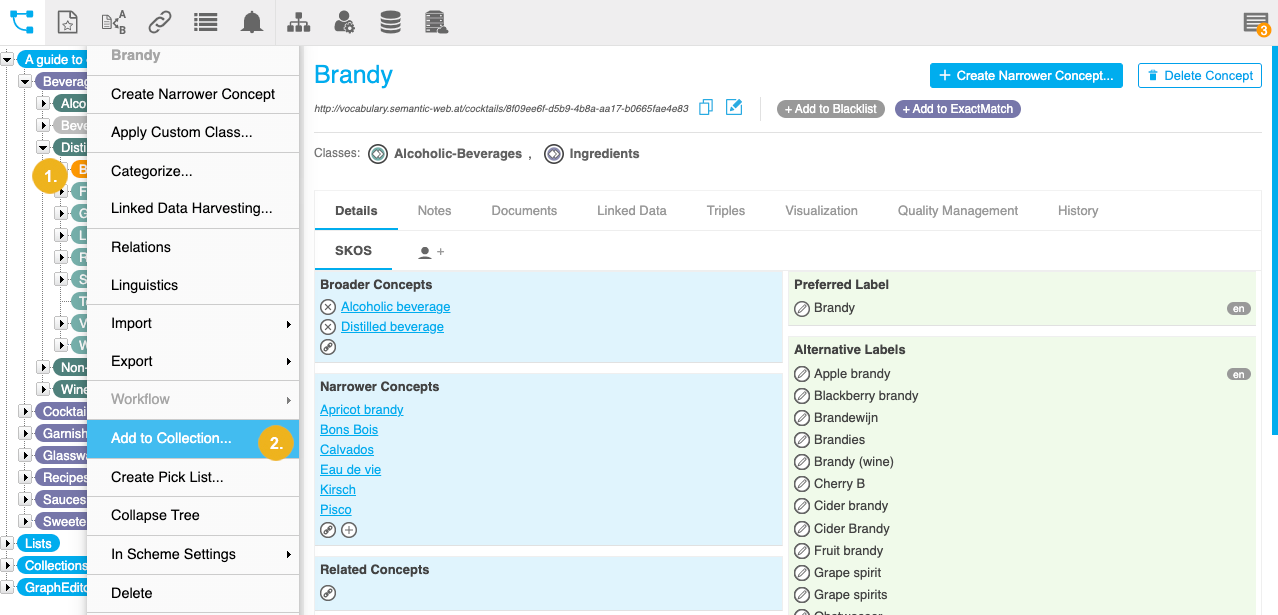The image size is (1278, 615).
Task: Open the database icon in top toolbar
Action: point(391,22)
